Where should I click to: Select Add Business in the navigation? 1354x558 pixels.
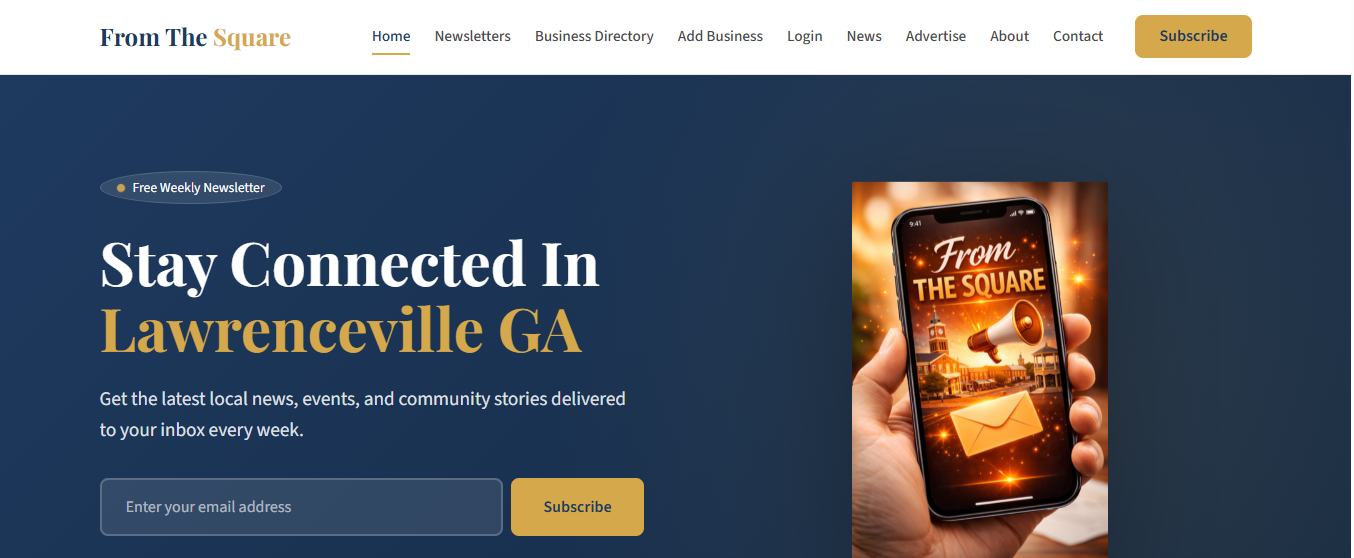coord(720,36)
